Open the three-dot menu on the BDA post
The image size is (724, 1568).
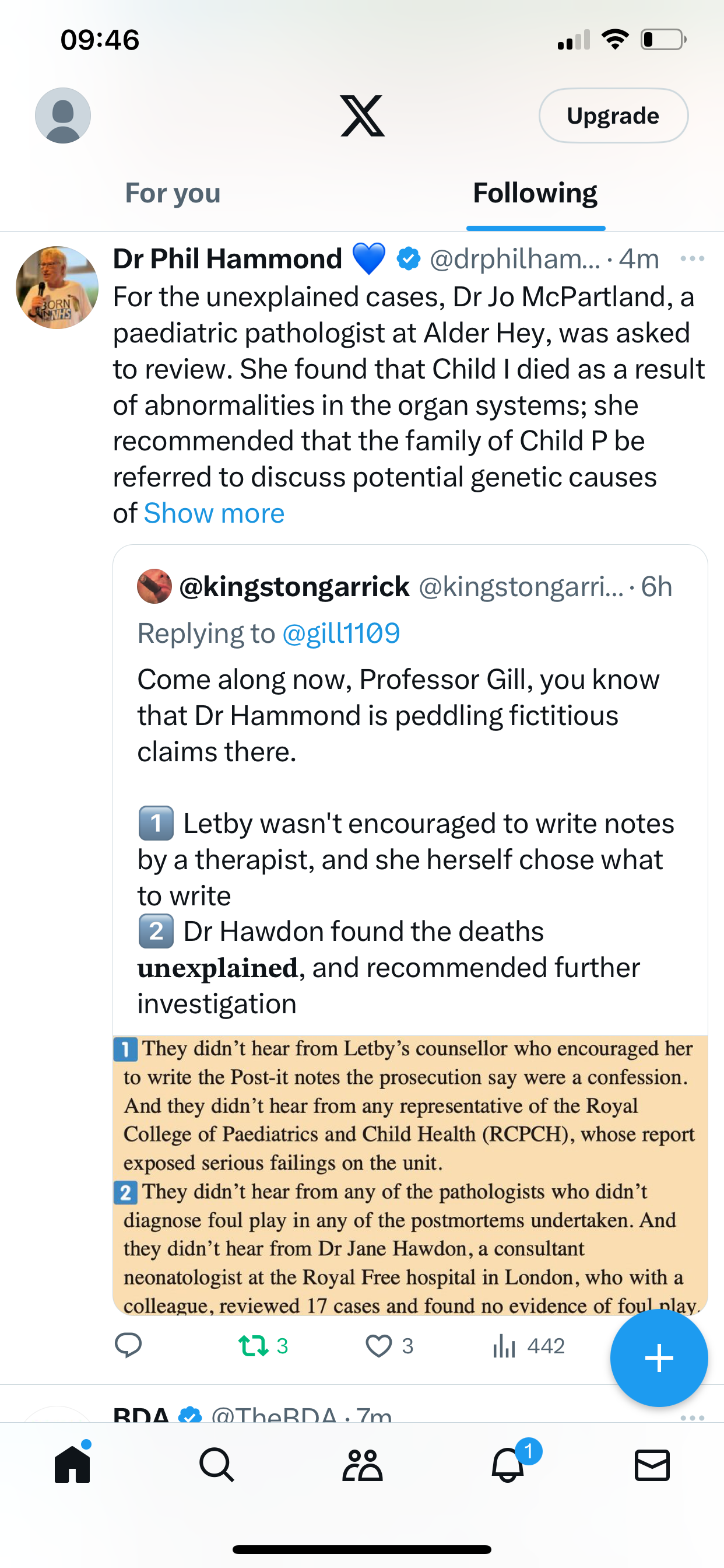(x=693, y=1417)
